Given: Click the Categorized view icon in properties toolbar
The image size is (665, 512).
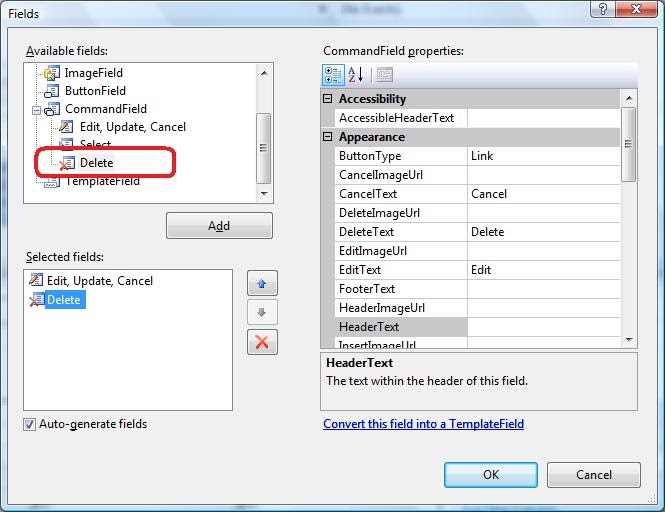Looking at the screenshot, I should (333, 75).
